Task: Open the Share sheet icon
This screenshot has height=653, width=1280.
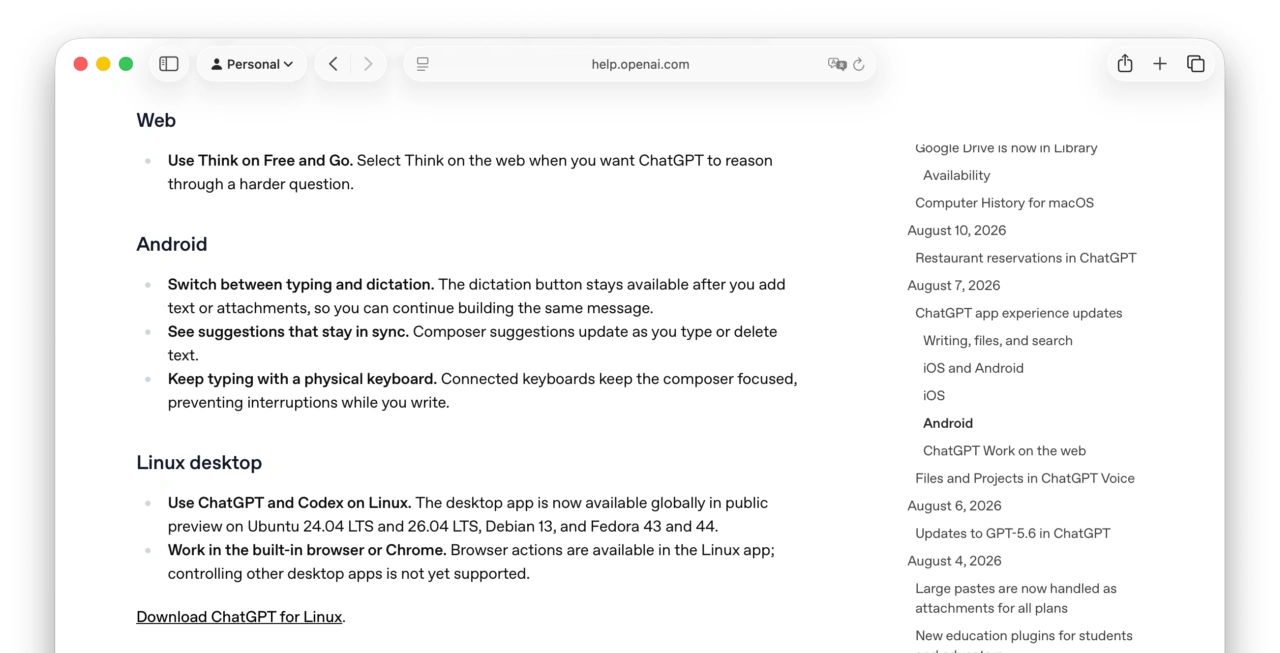Action: (1125, 64)
